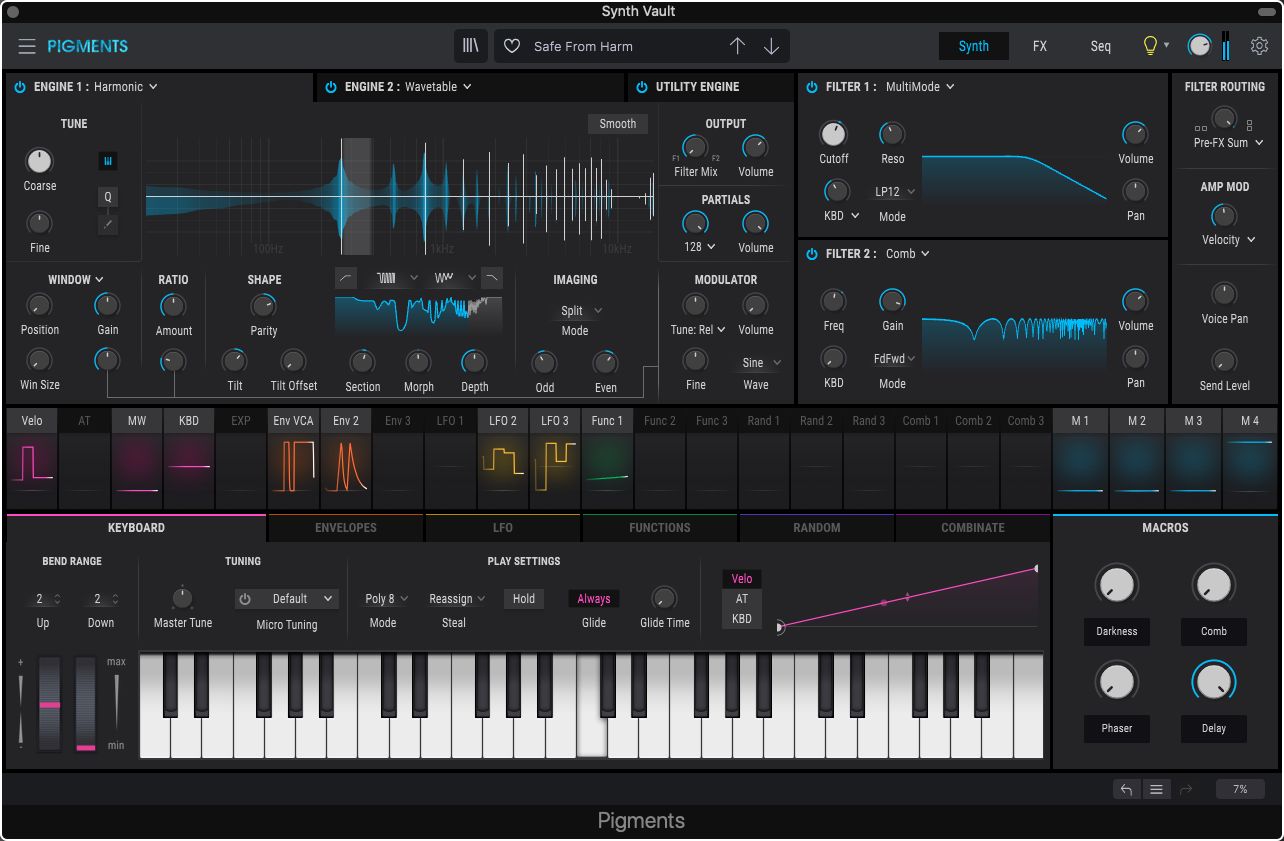1284x841 pixels.
Task: Click the Filter 1 Cutoff knob
Action: [833, 134]
